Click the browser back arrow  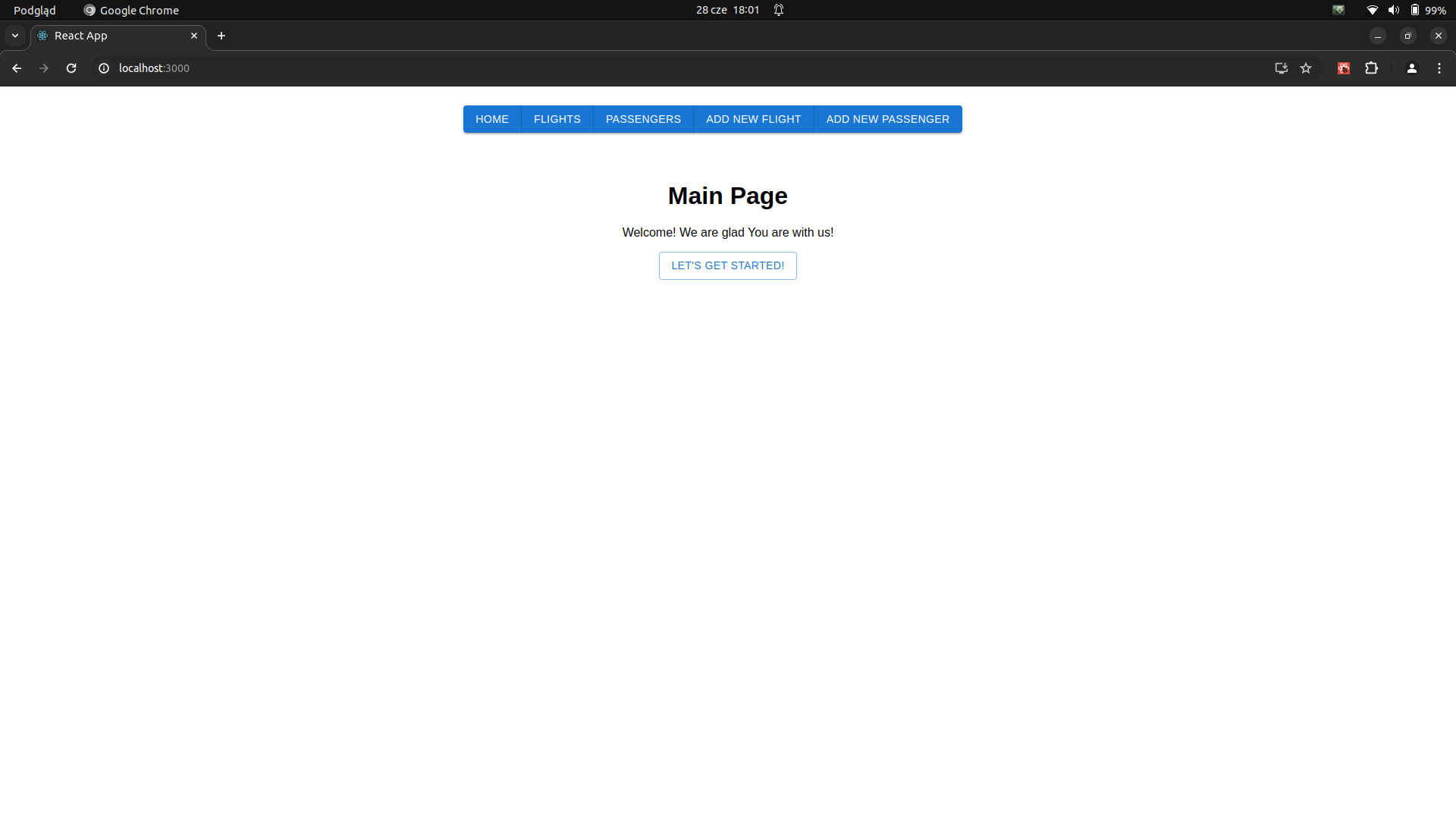[x=17, y=68]
